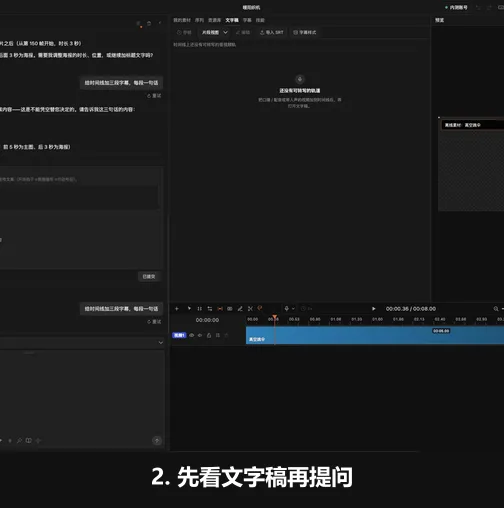Click the plus add-track icon in timeline toolbar
The height and width of the screenshot is (508, 504).
point(177,309)
